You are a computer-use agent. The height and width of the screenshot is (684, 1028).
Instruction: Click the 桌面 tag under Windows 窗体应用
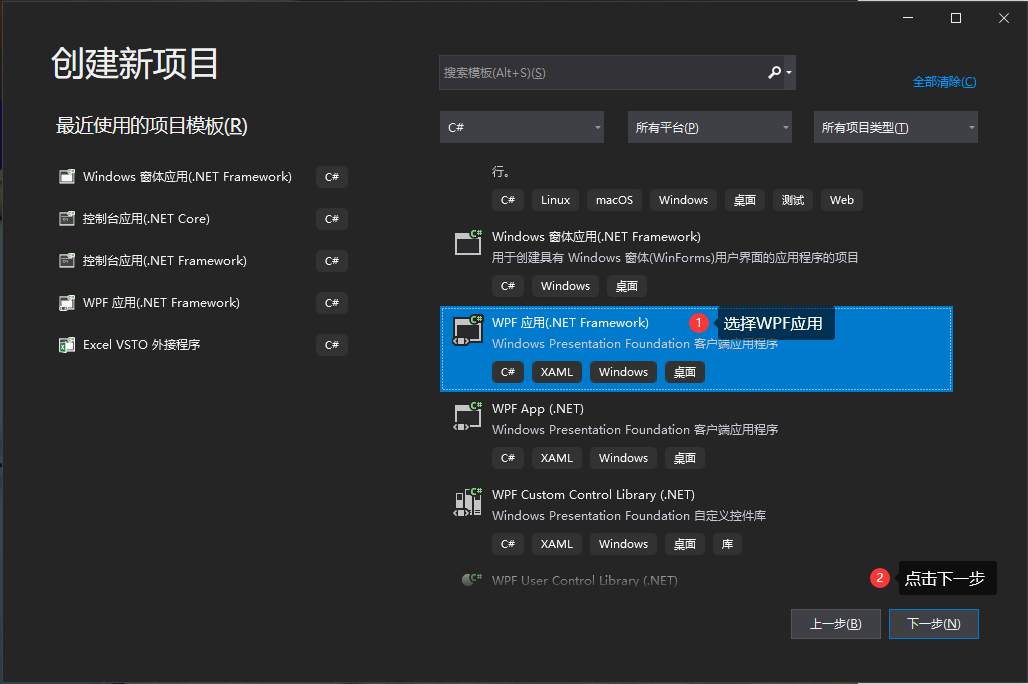coord(627,286)
